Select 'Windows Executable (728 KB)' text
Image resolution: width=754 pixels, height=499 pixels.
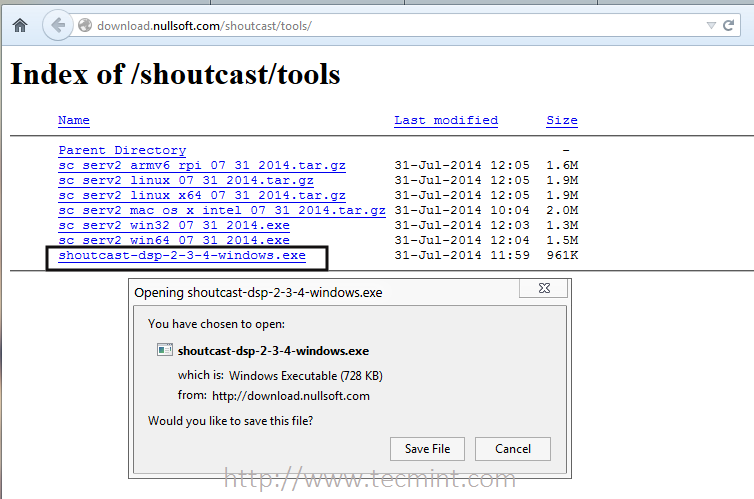306,375
